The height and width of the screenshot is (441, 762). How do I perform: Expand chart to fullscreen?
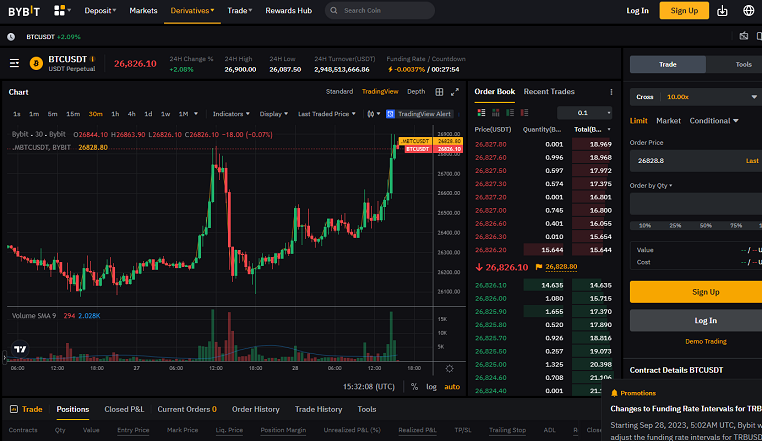coord(455,92)
